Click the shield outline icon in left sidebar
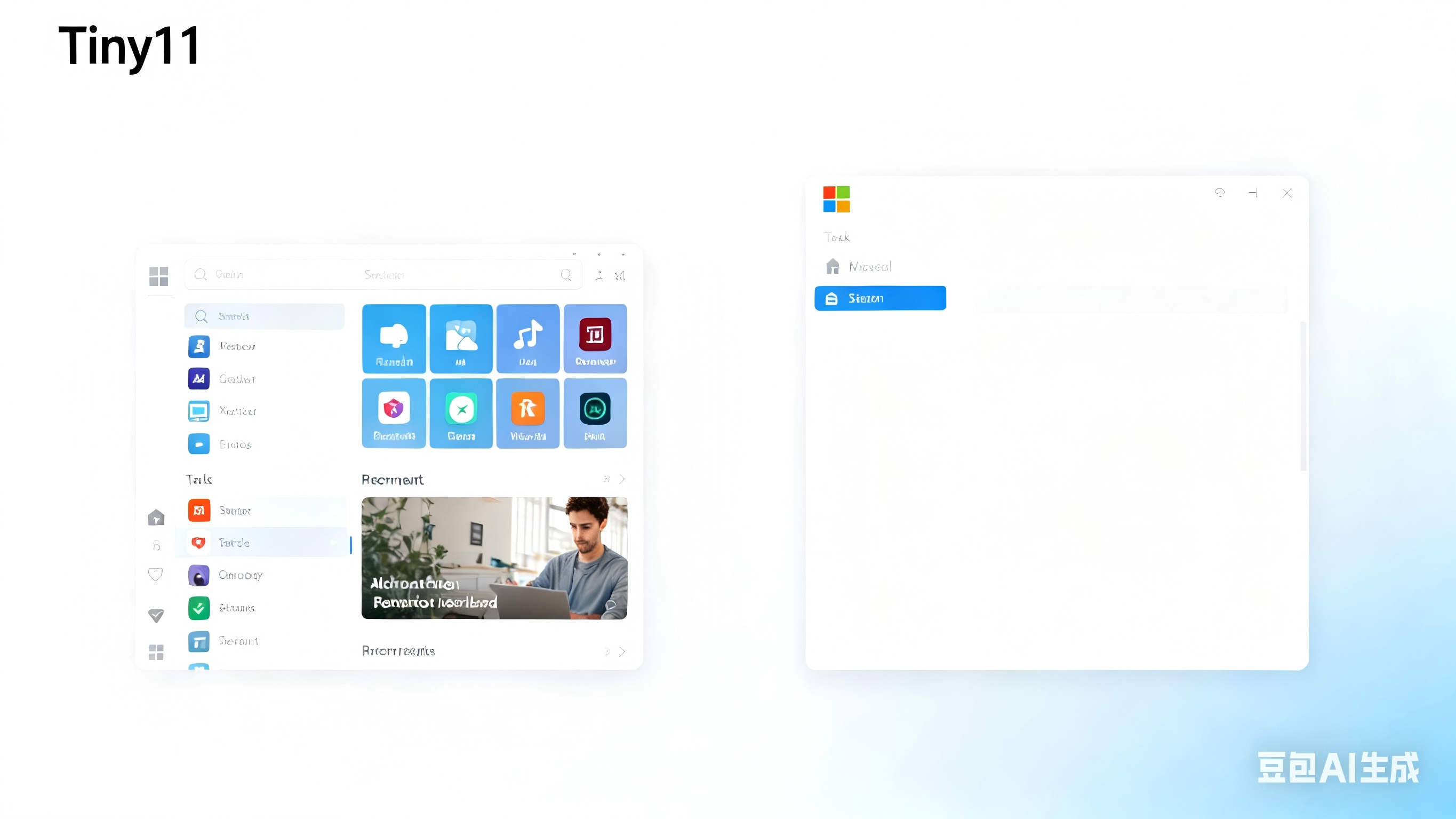This screenshot has width=1456, height=819. (x=155, y=574)
